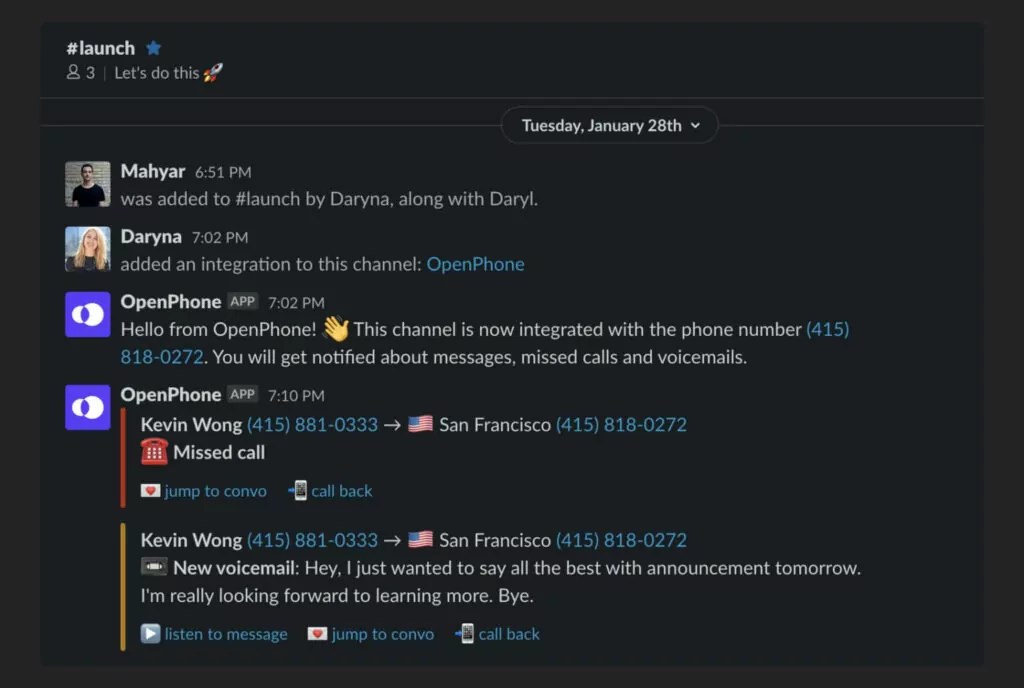Click the US flag icon in missed call entry
1024x688 pixels.
point(420,424)
